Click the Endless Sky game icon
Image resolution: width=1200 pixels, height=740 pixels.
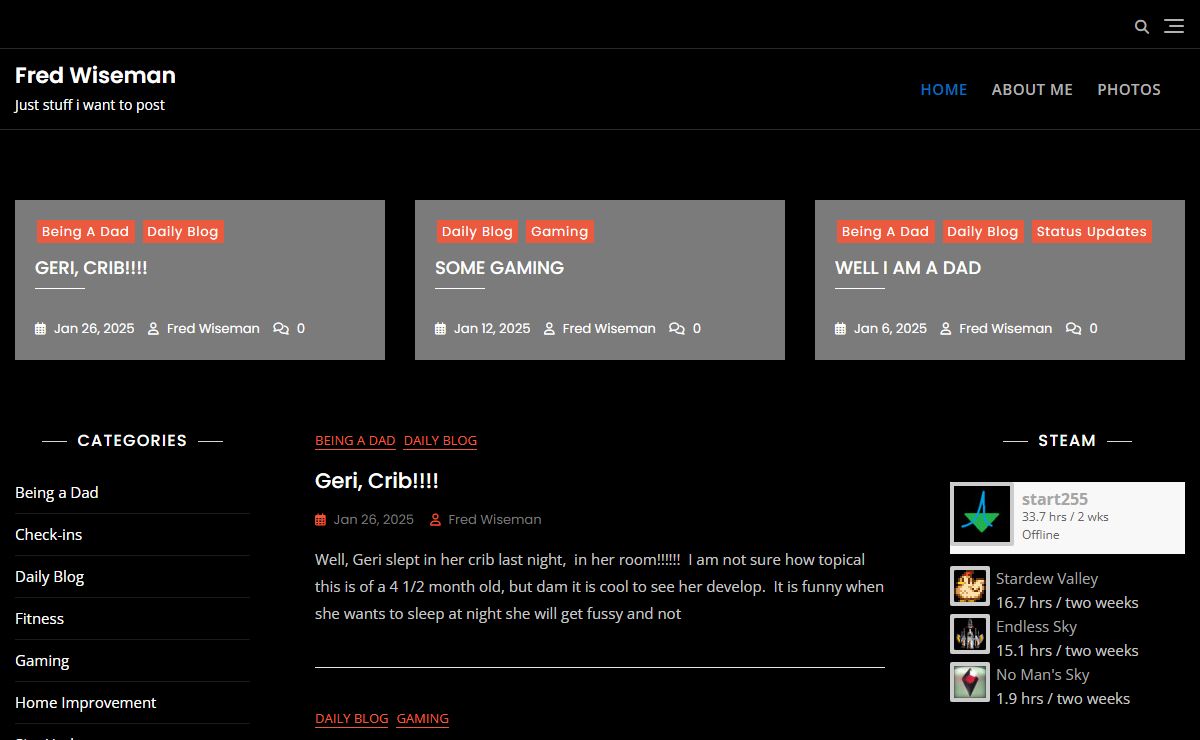(x=969, y=635)
